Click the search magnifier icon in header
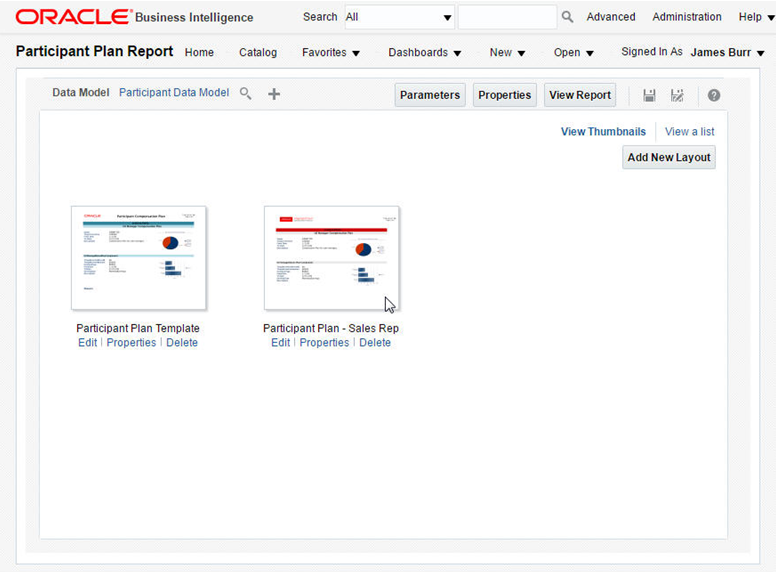 (567, 17)
